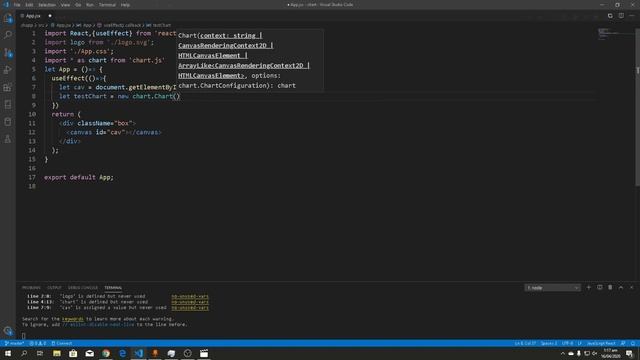Open Windows Action Center notifications
The height and width of the screenshot is (360, 640).
point(629,353)
